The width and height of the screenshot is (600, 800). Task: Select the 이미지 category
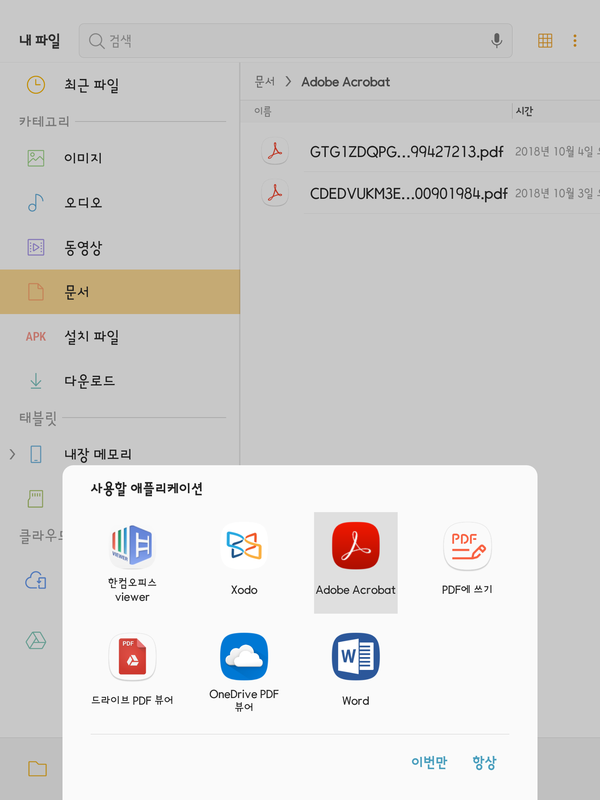click(x=120, y=158)
